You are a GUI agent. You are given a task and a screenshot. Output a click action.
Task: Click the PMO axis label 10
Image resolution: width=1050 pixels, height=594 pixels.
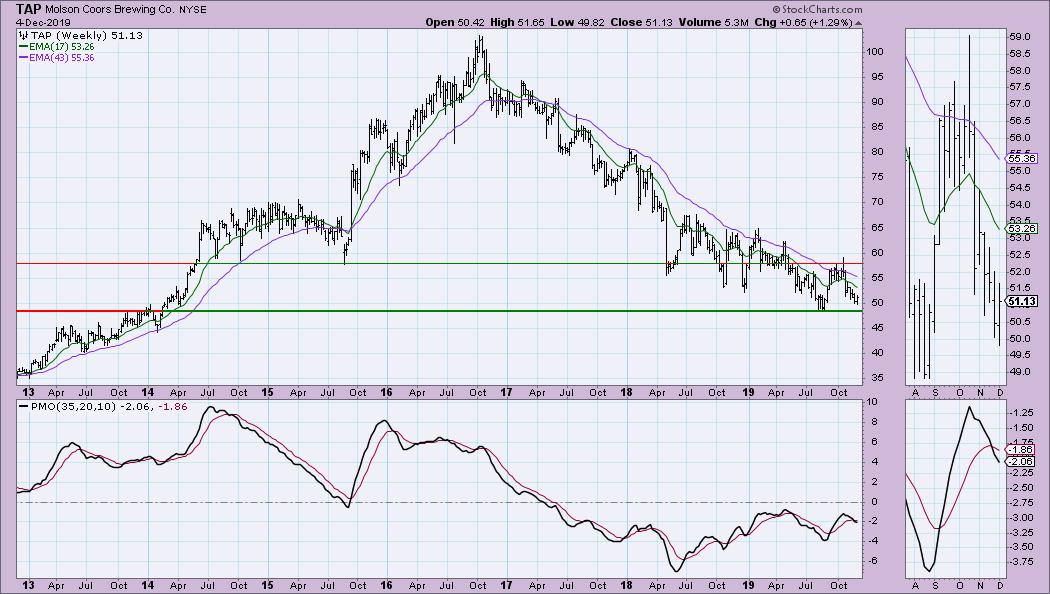(x=872, y=402)
